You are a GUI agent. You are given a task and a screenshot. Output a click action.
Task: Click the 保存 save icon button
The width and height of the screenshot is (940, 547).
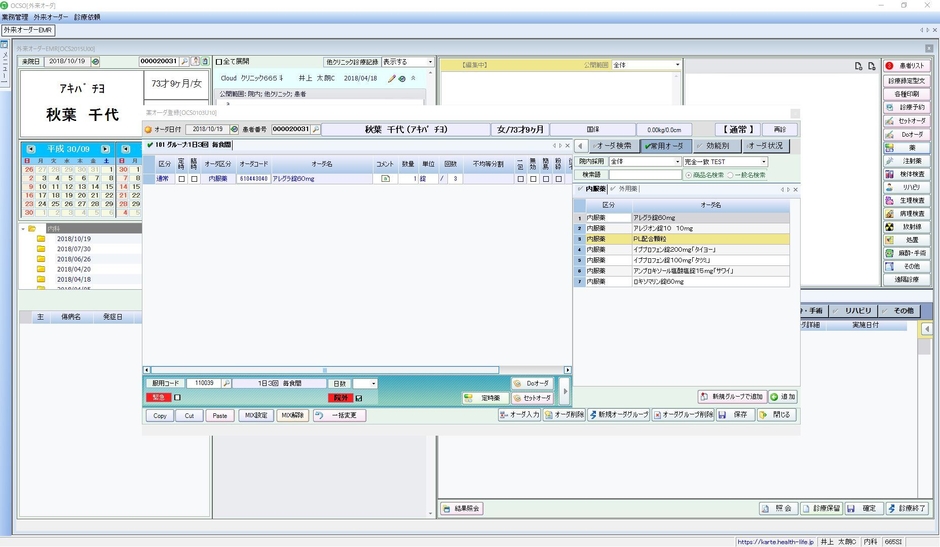(735, 415)
